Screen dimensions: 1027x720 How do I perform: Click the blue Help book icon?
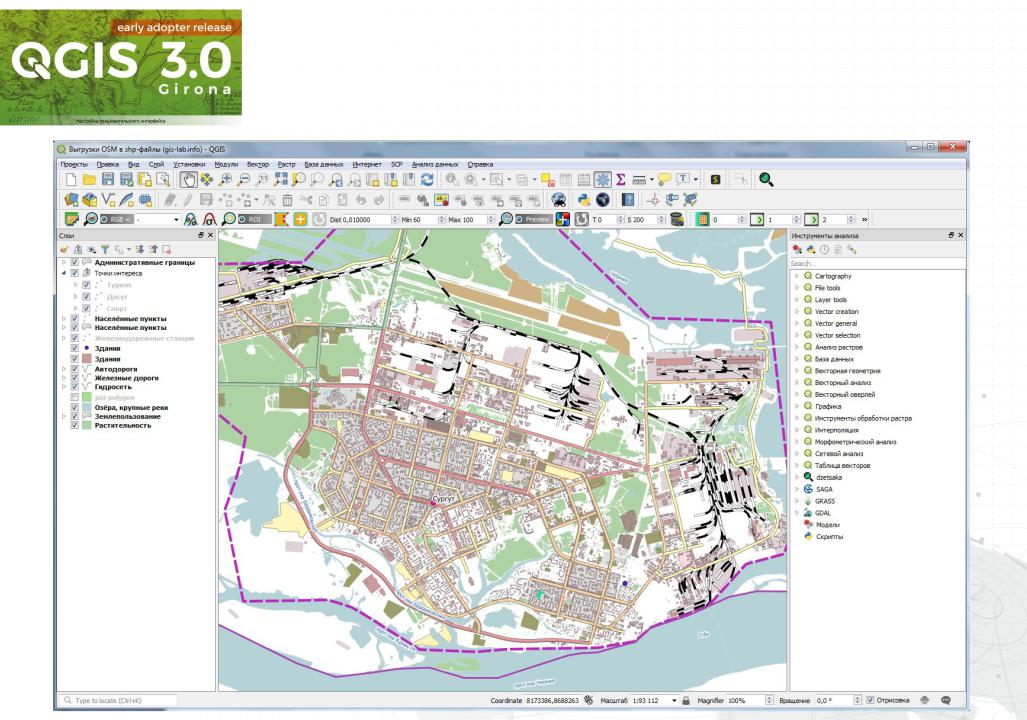[627, 200]
